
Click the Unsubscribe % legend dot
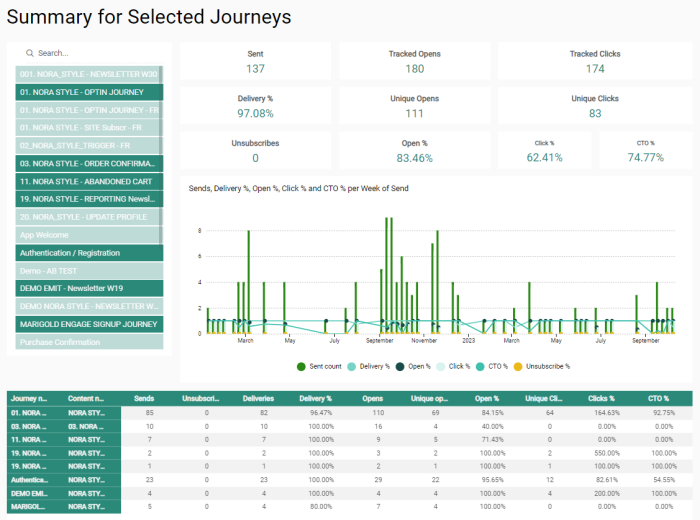(518, 366)
